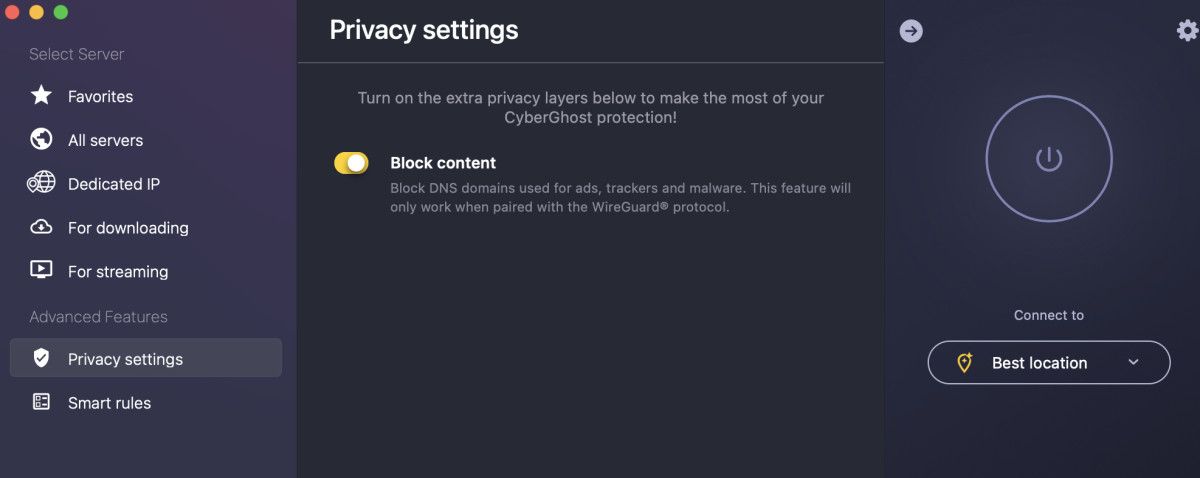Select the For streaming menu entry
1200x478 pixels.
click(x=146, y=271)
